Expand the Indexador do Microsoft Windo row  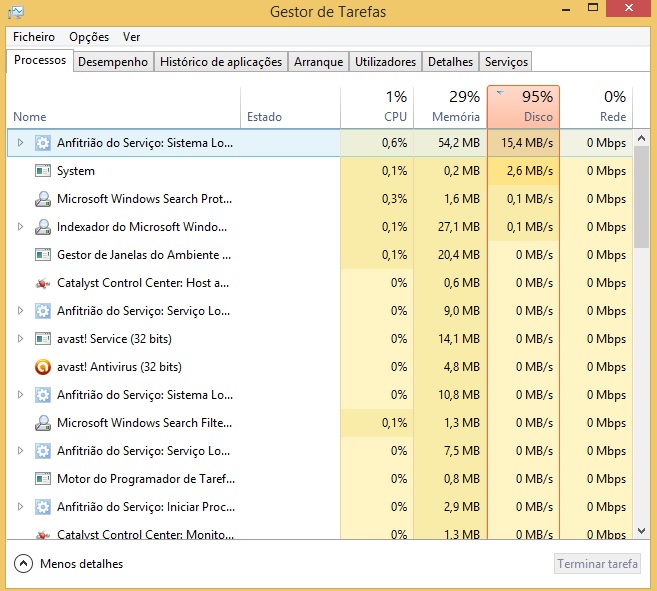pos(20,227)
